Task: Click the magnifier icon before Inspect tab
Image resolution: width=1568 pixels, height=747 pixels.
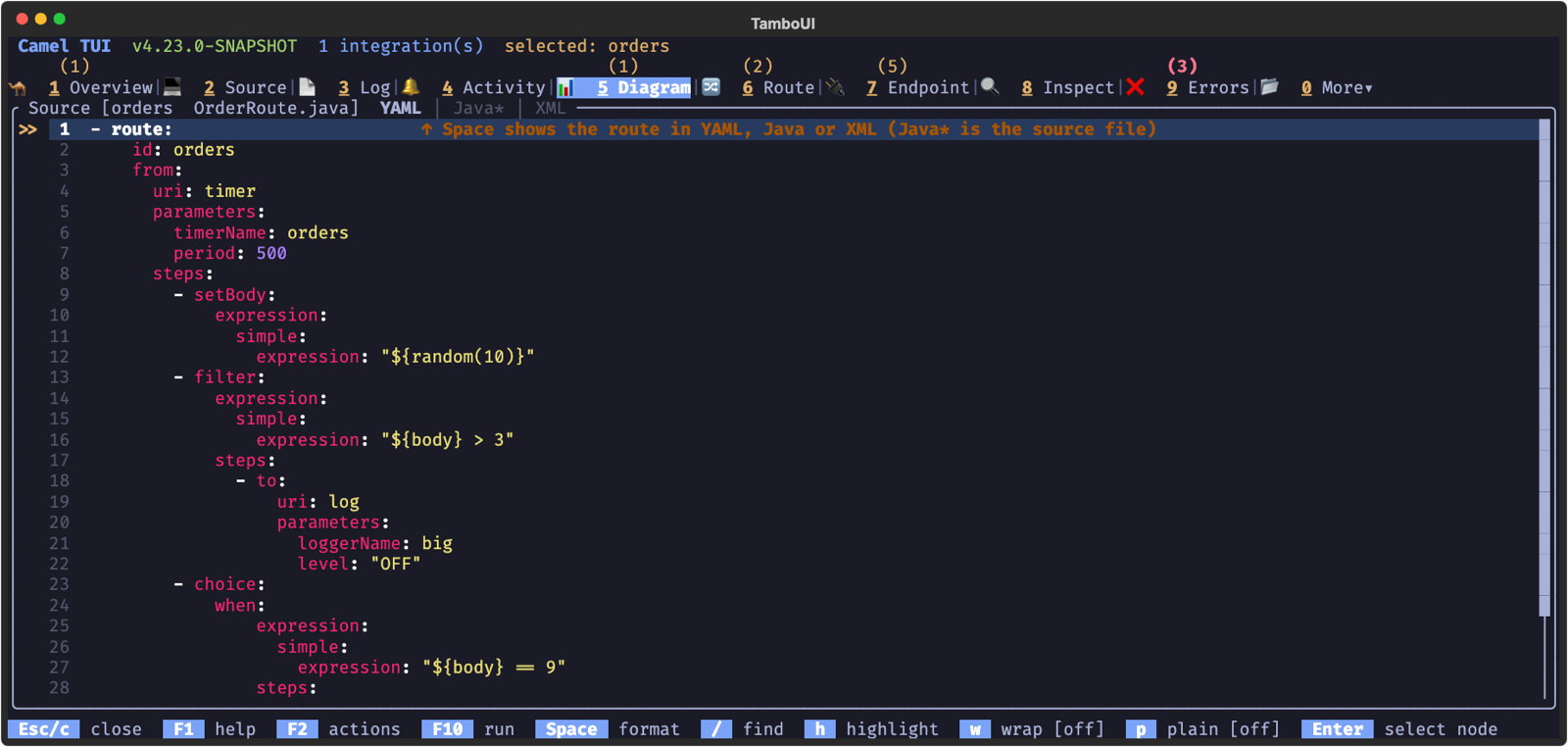Action: (x=990, y=87)
